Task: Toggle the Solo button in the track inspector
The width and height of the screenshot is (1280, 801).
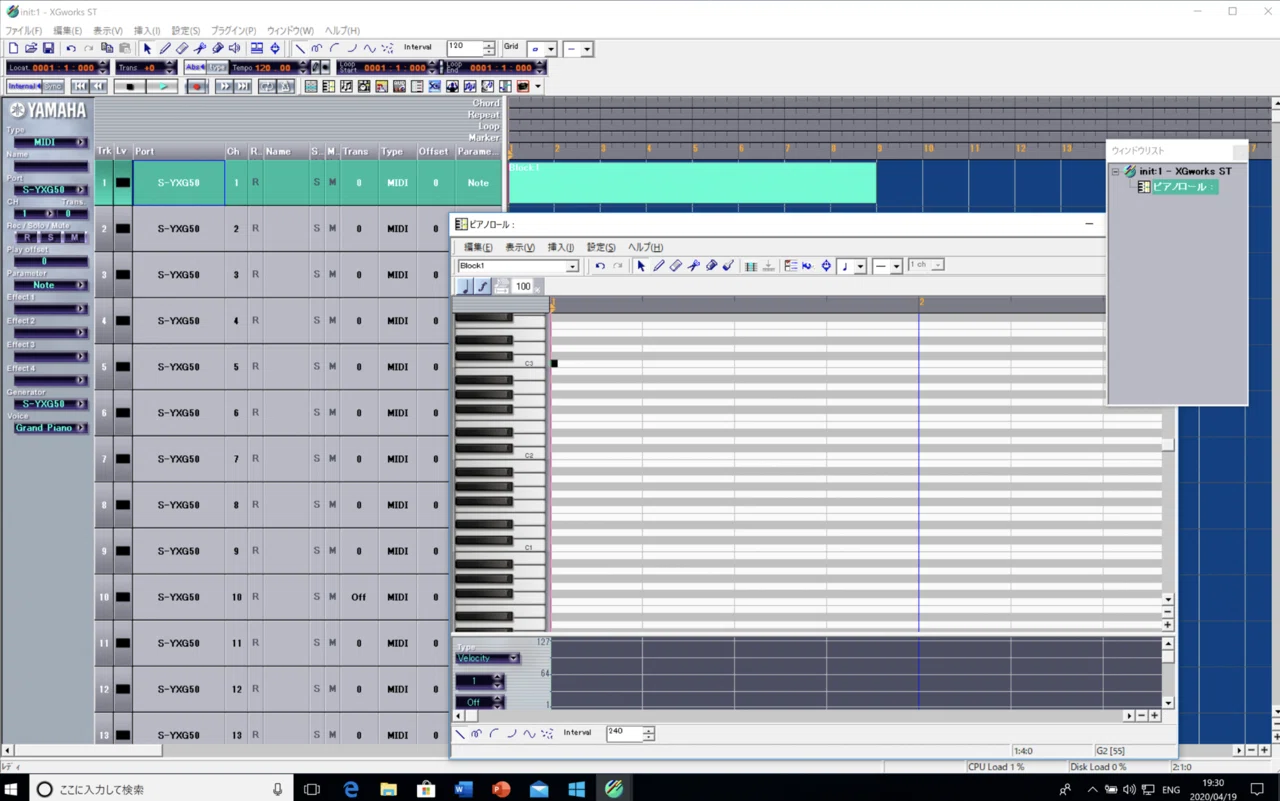Action: point(50,238)
